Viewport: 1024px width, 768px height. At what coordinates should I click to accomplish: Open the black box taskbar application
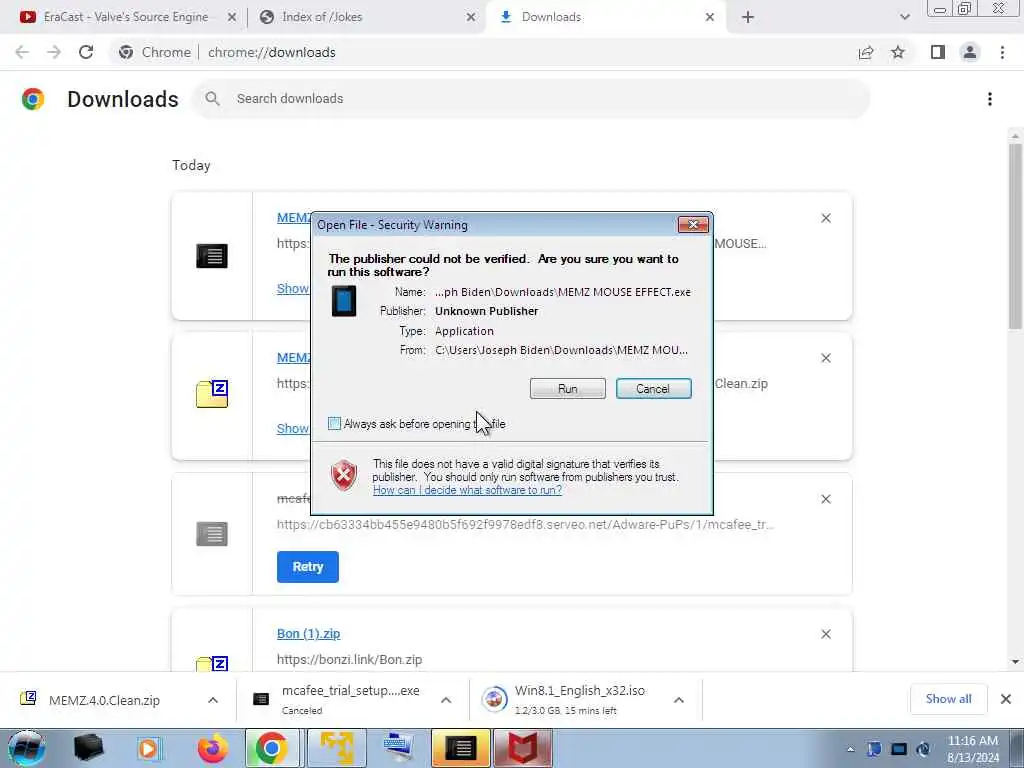pos(89,748)
